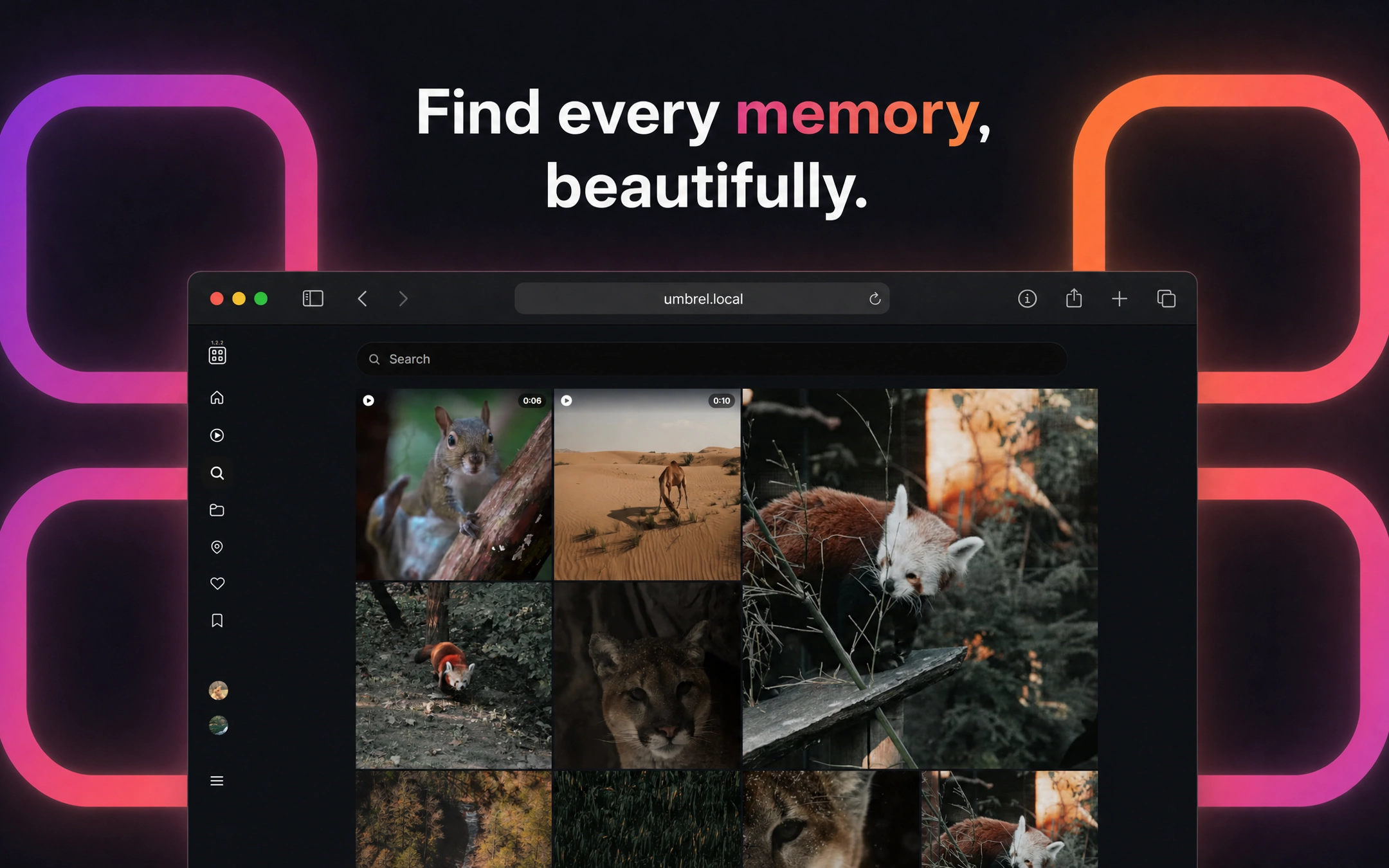Open the page info icon in browser toolbar
Viewport: 1389px width, 868px height.
click(x=1028, y=298)
